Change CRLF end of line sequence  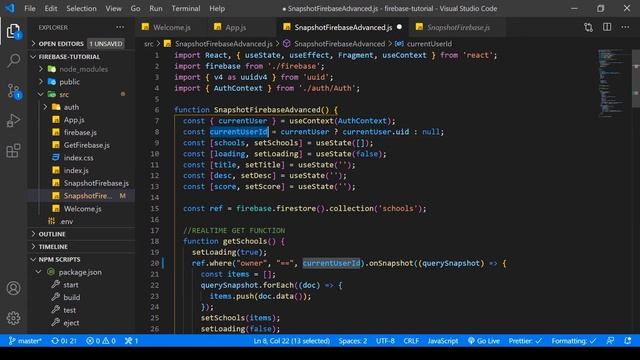click(411, 341)
